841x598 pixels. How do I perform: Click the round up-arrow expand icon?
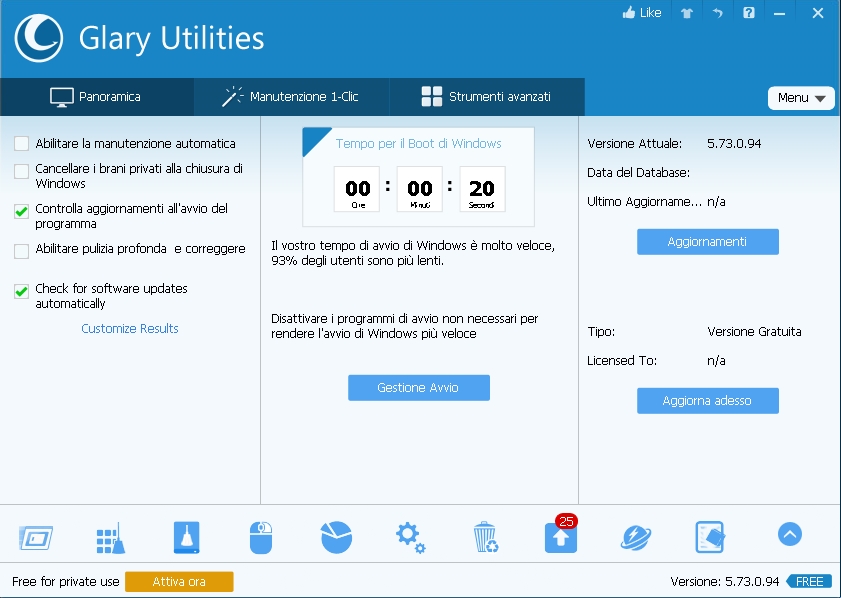point(790,534)
